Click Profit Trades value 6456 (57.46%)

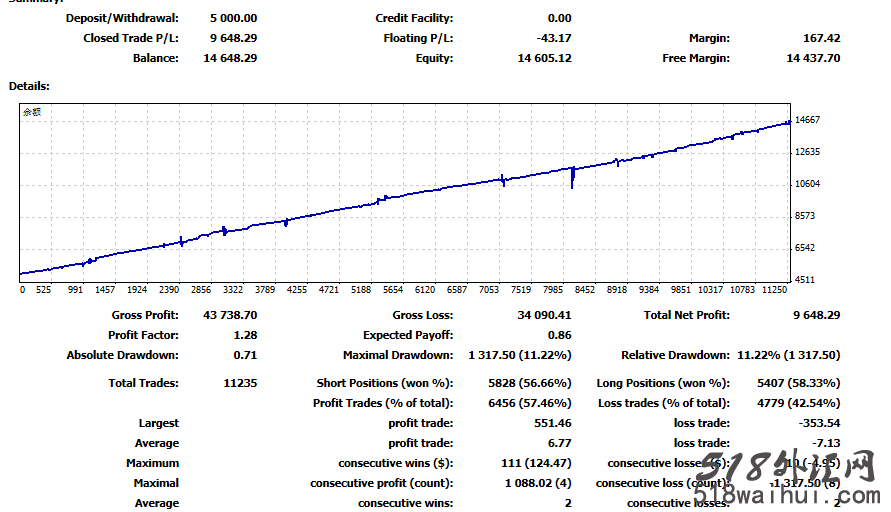pos(530,403)
